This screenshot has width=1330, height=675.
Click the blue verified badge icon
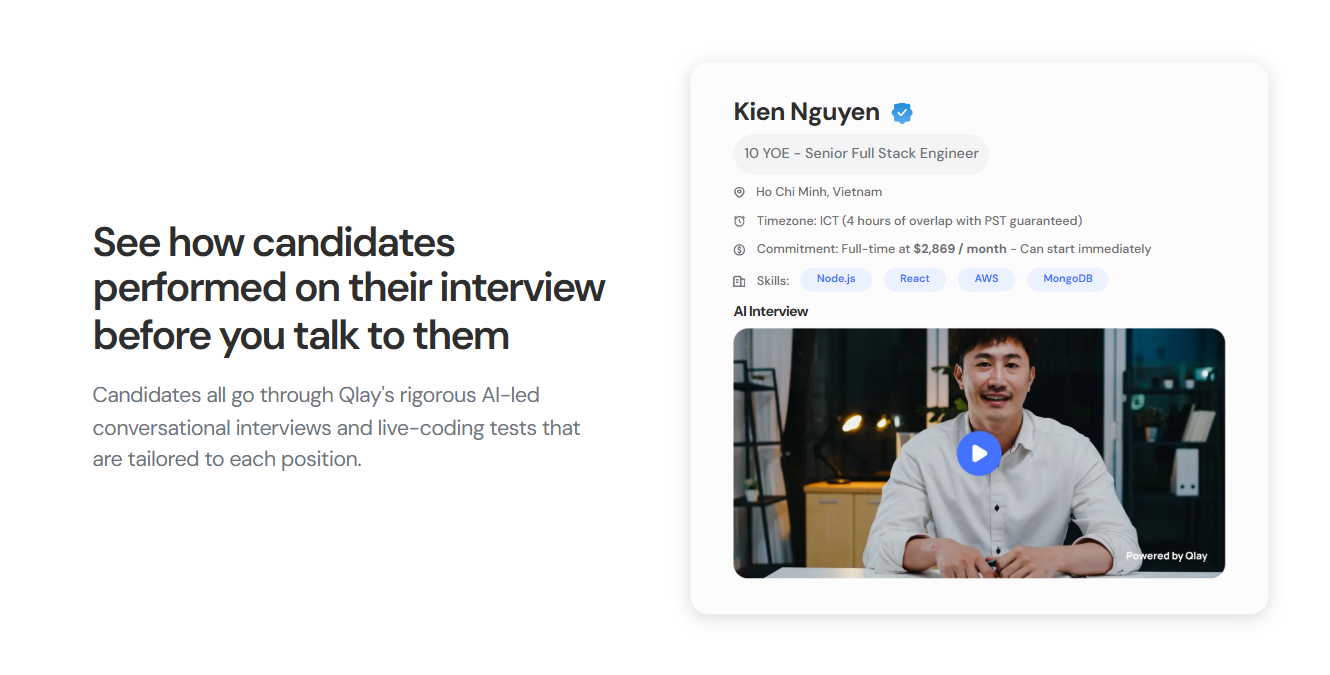[x=902, y=113]
